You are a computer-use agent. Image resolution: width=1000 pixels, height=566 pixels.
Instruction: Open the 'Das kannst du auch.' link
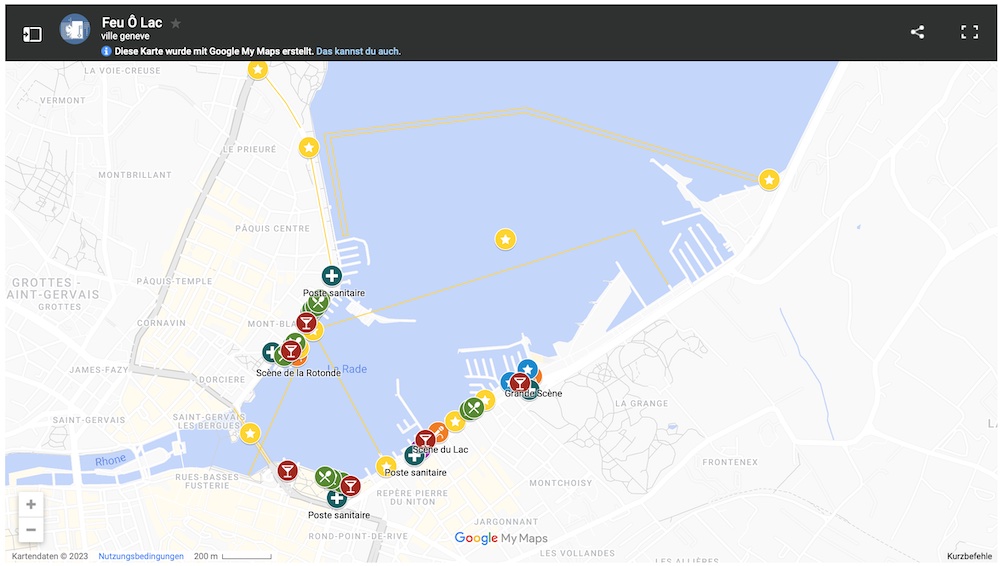[x=359, y=51]
